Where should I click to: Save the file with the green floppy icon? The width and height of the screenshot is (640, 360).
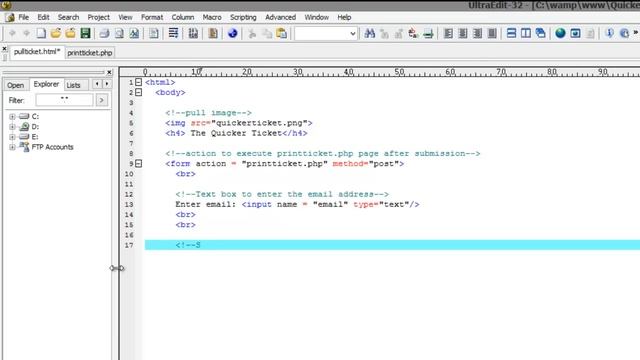click(x=85, y=33)
